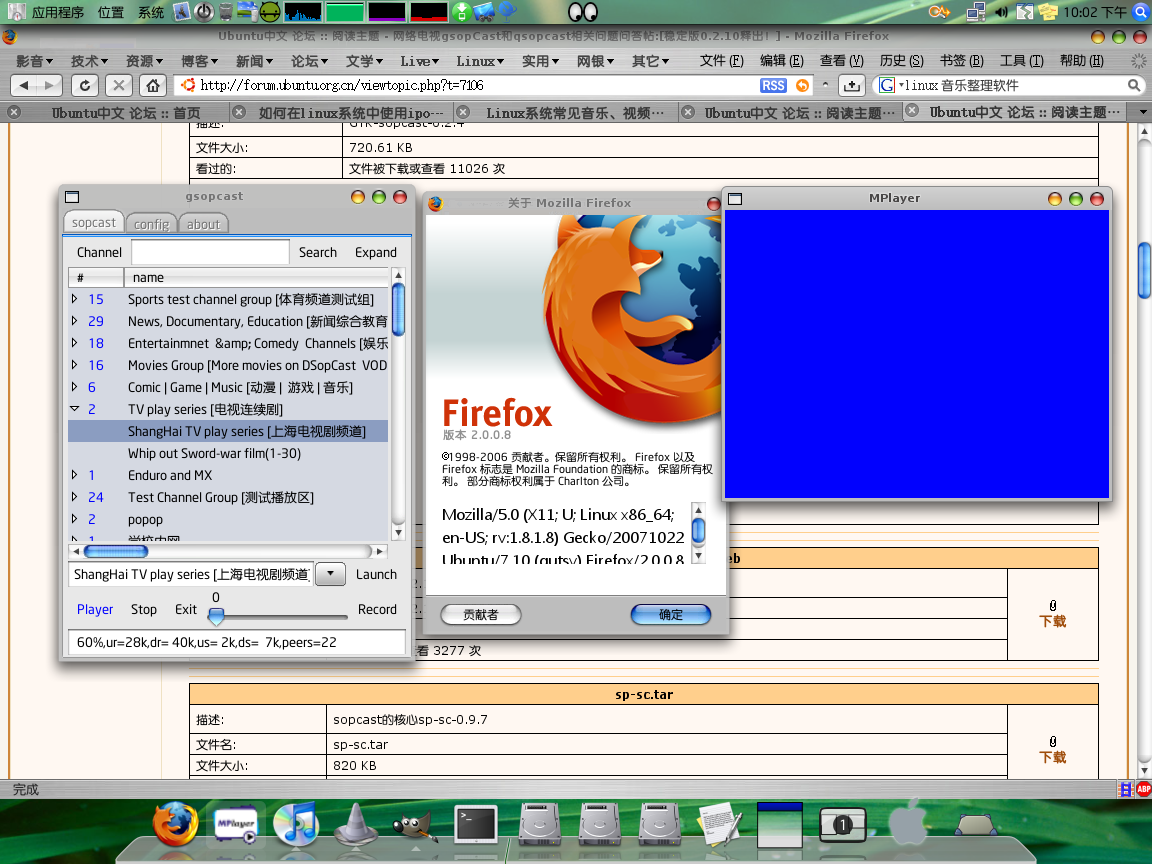Click the downloads tray button beside search box
The width and height of the screenshot is (1152, 864).
click(852, 85)
